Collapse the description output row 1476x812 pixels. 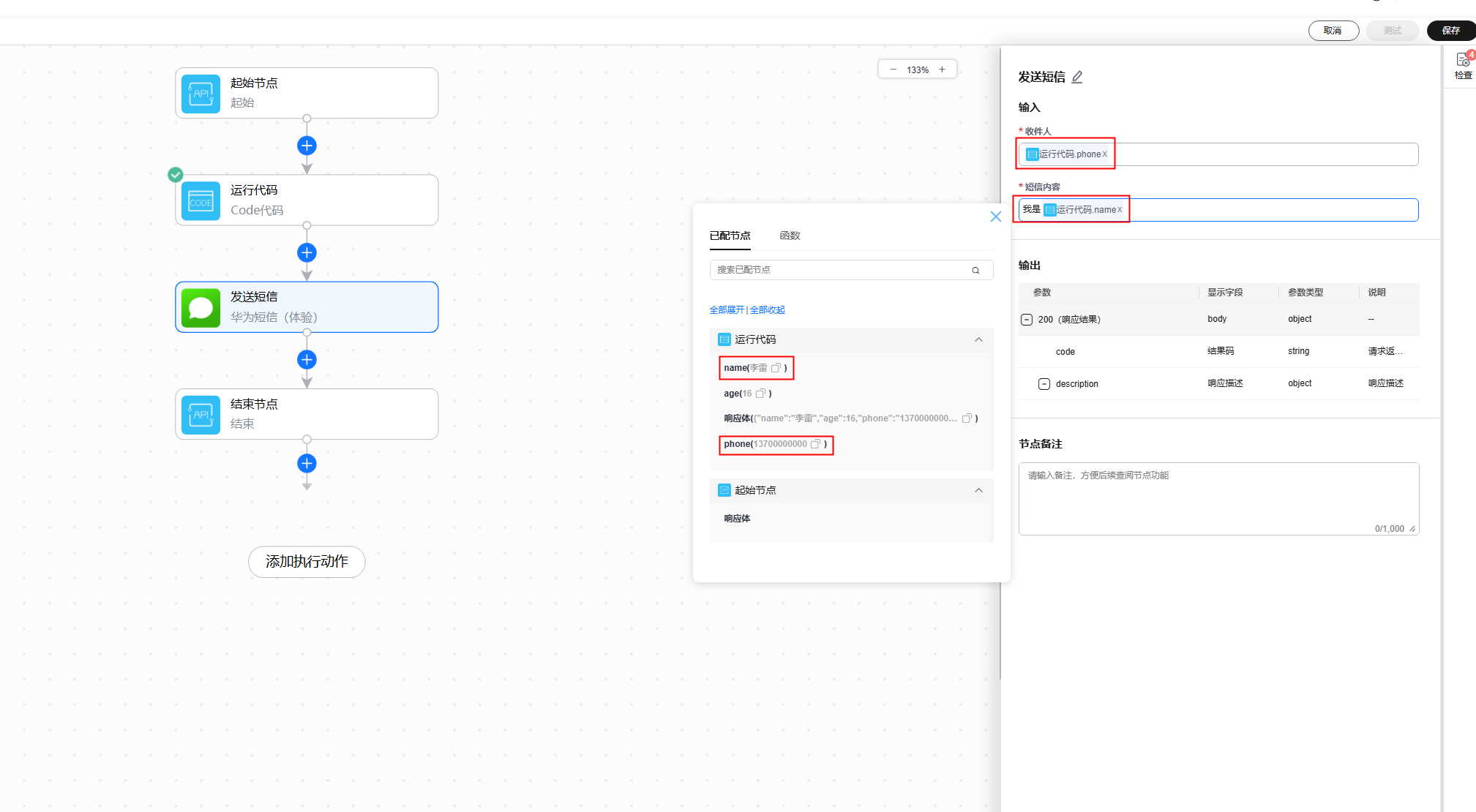(1044, 384)
